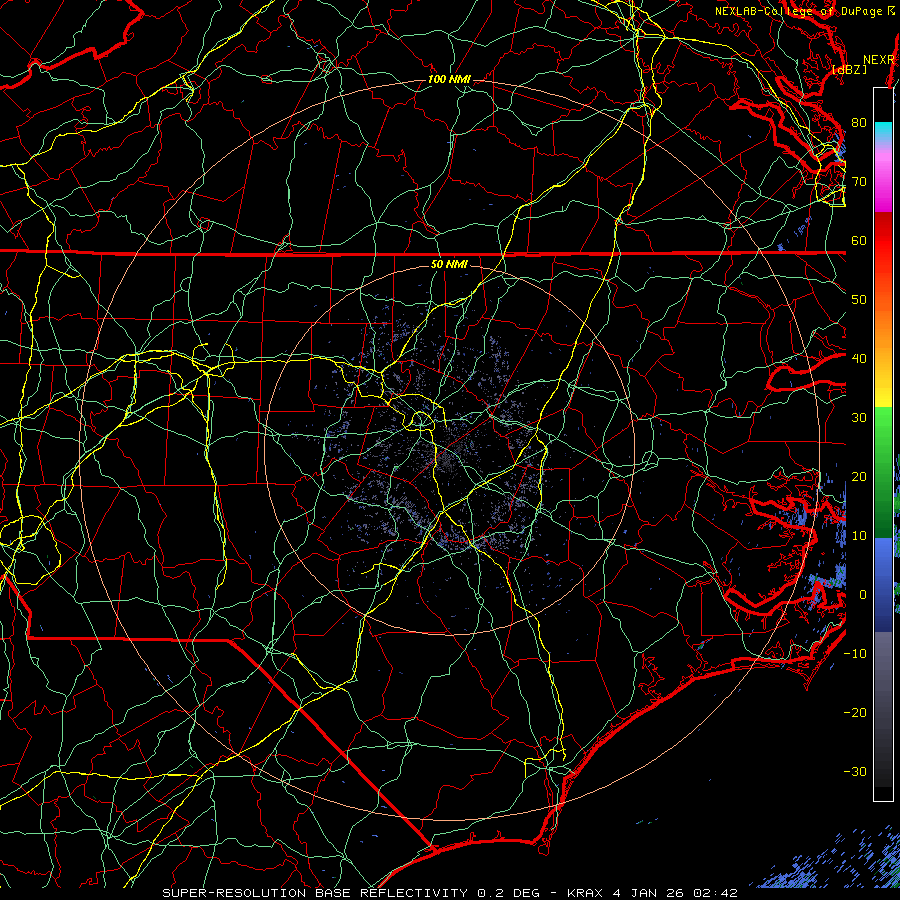900x900 pixels.
Task: Click the 50 NMI range ring label
Action: click(x=449, y=264)
